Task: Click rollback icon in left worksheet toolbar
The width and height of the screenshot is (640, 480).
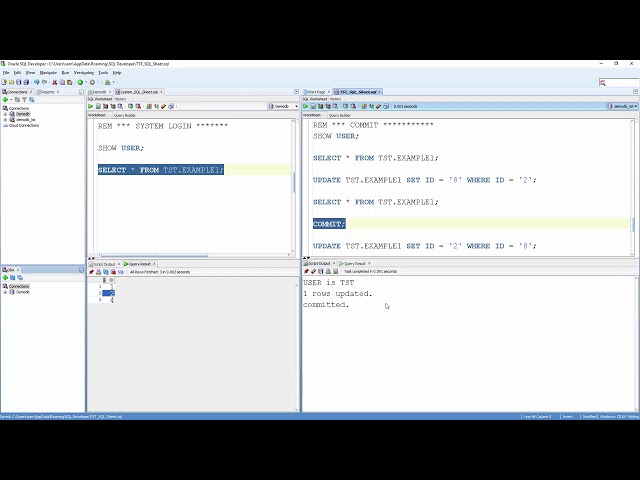Action: pyautogui.click(x=138, y=107)
